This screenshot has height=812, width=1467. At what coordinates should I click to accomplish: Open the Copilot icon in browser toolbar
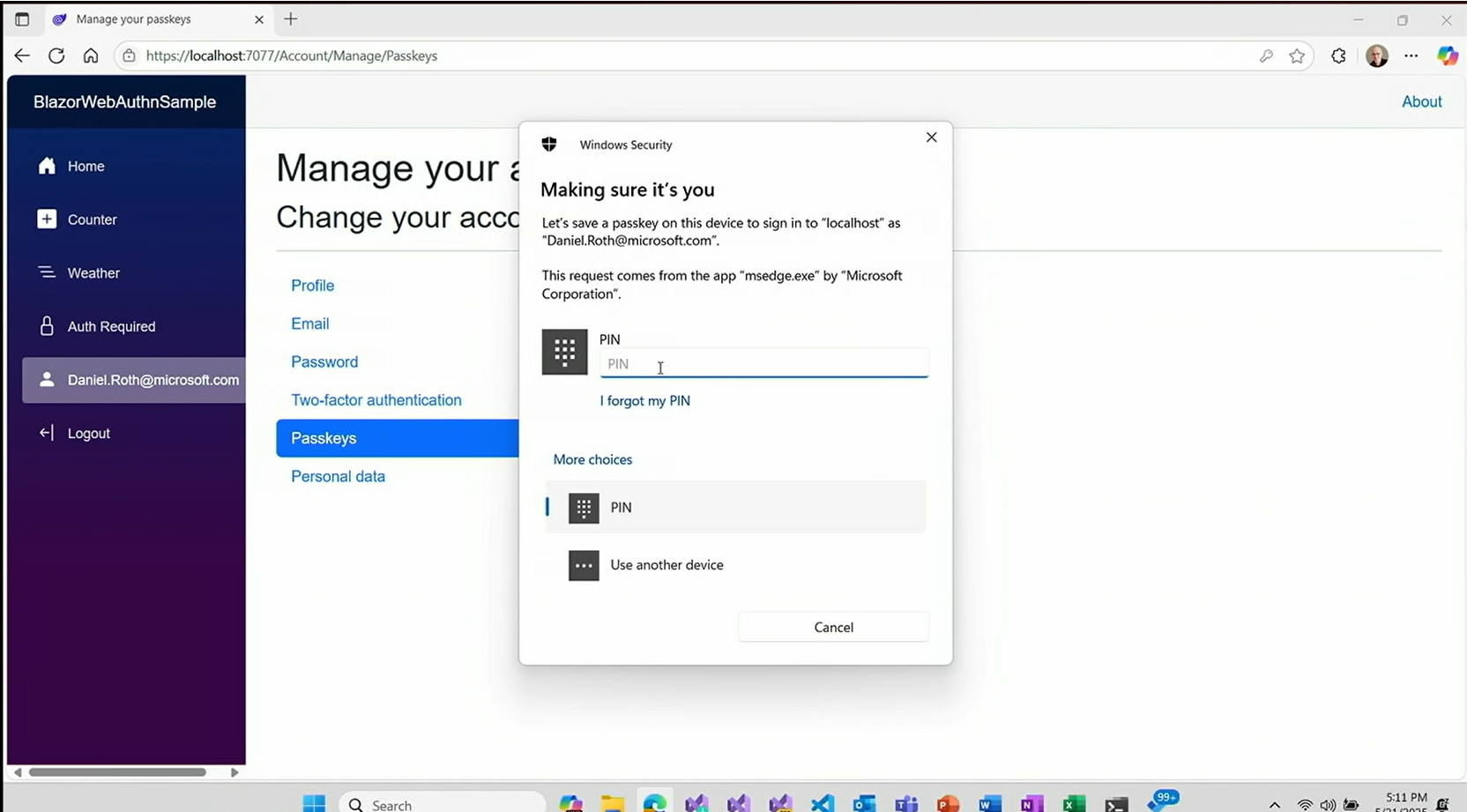(1447, 56)
